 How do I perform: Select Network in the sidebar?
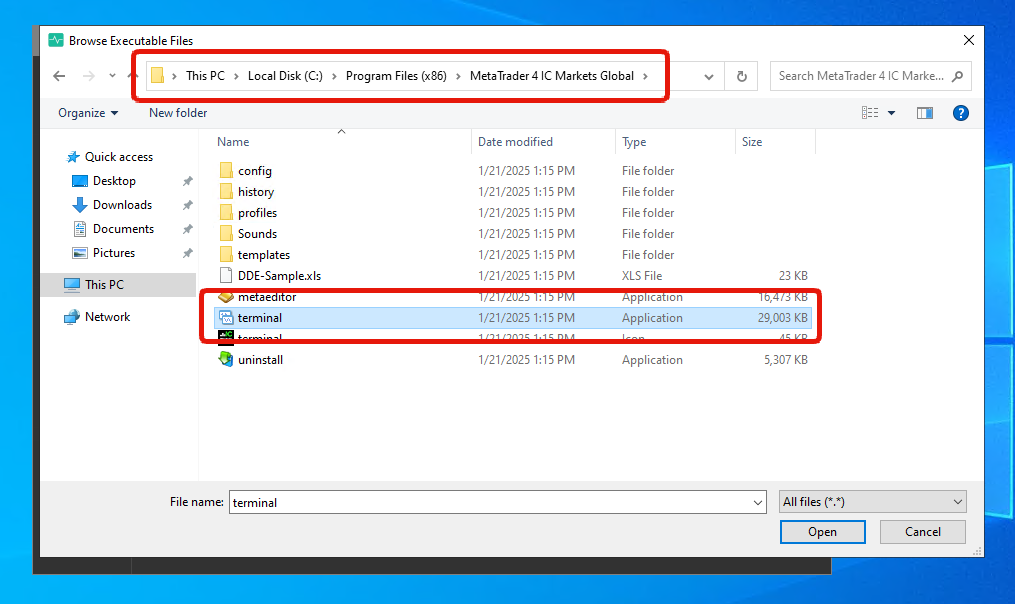pyautogui.click(x=107, y=317)
